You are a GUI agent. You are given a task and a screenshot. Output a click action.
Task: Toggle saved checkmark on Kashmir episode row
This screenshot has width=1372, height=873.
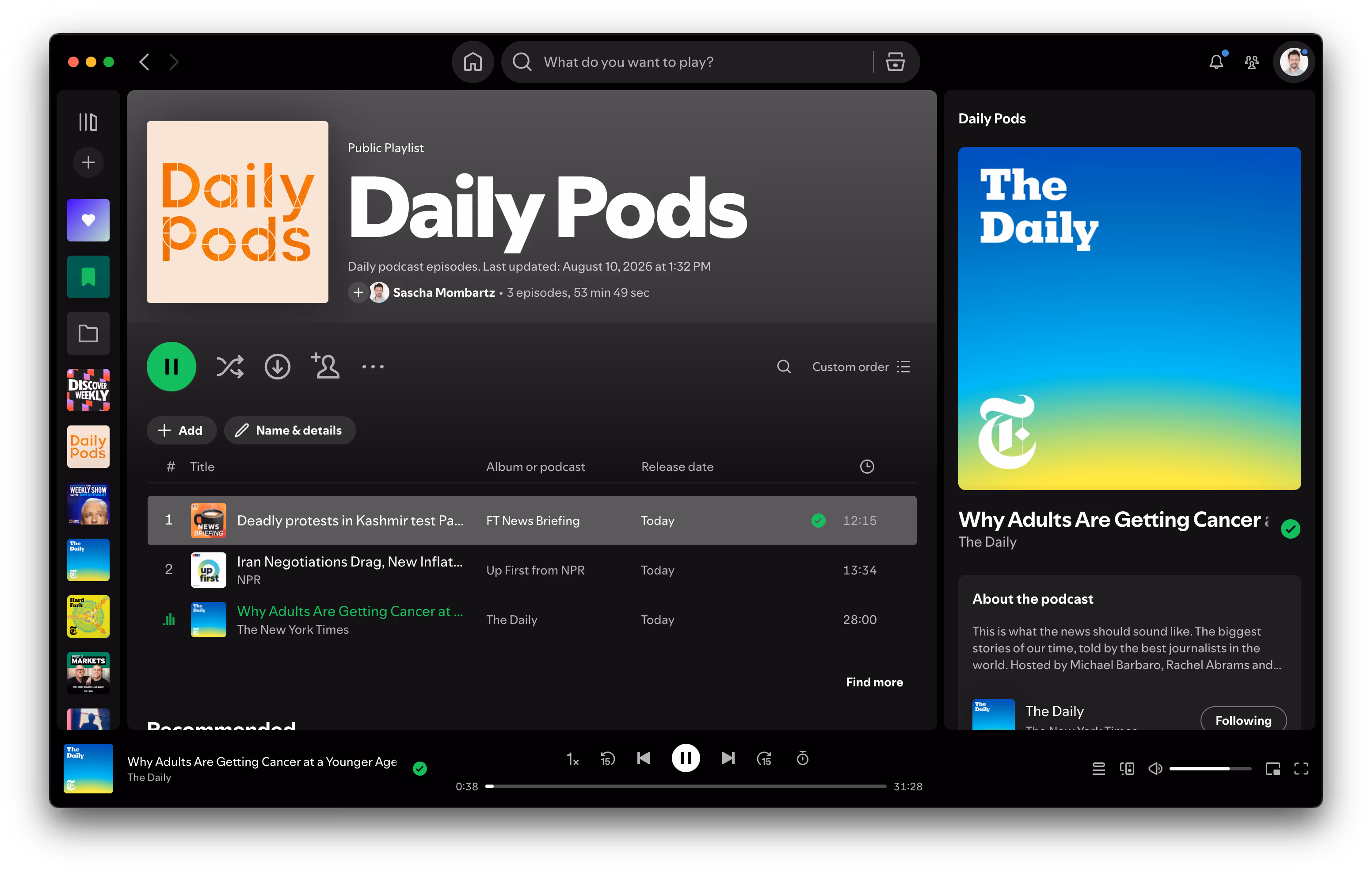coord(818,520)
